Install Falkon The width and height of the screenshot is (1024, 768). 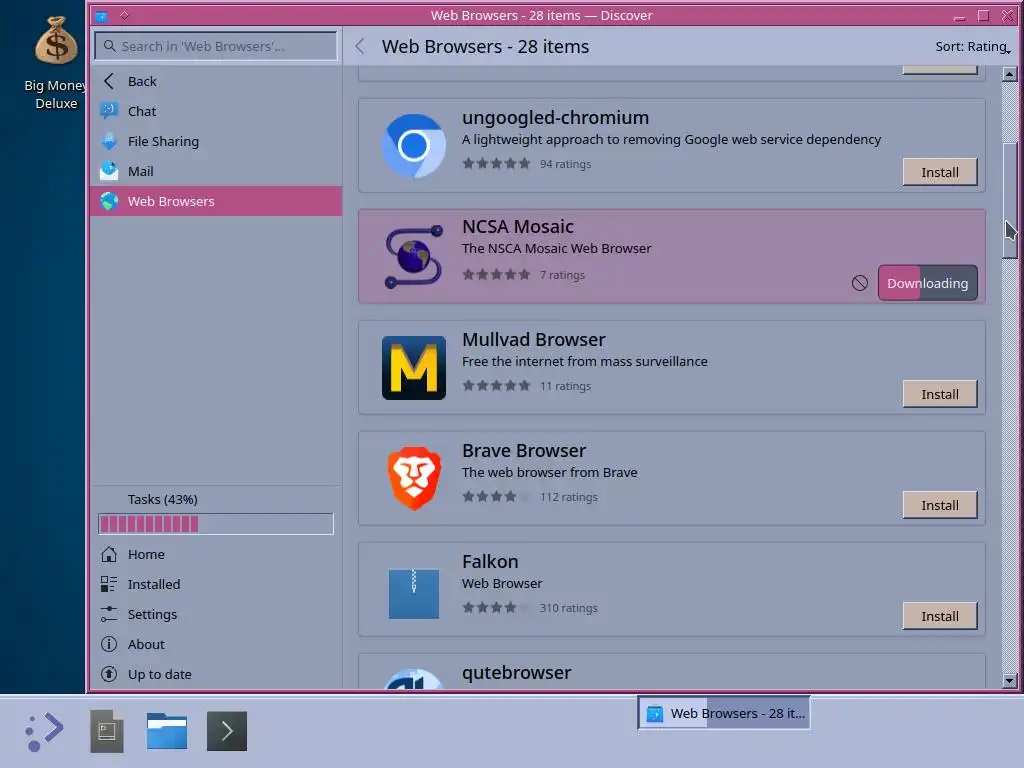[940, 616]
